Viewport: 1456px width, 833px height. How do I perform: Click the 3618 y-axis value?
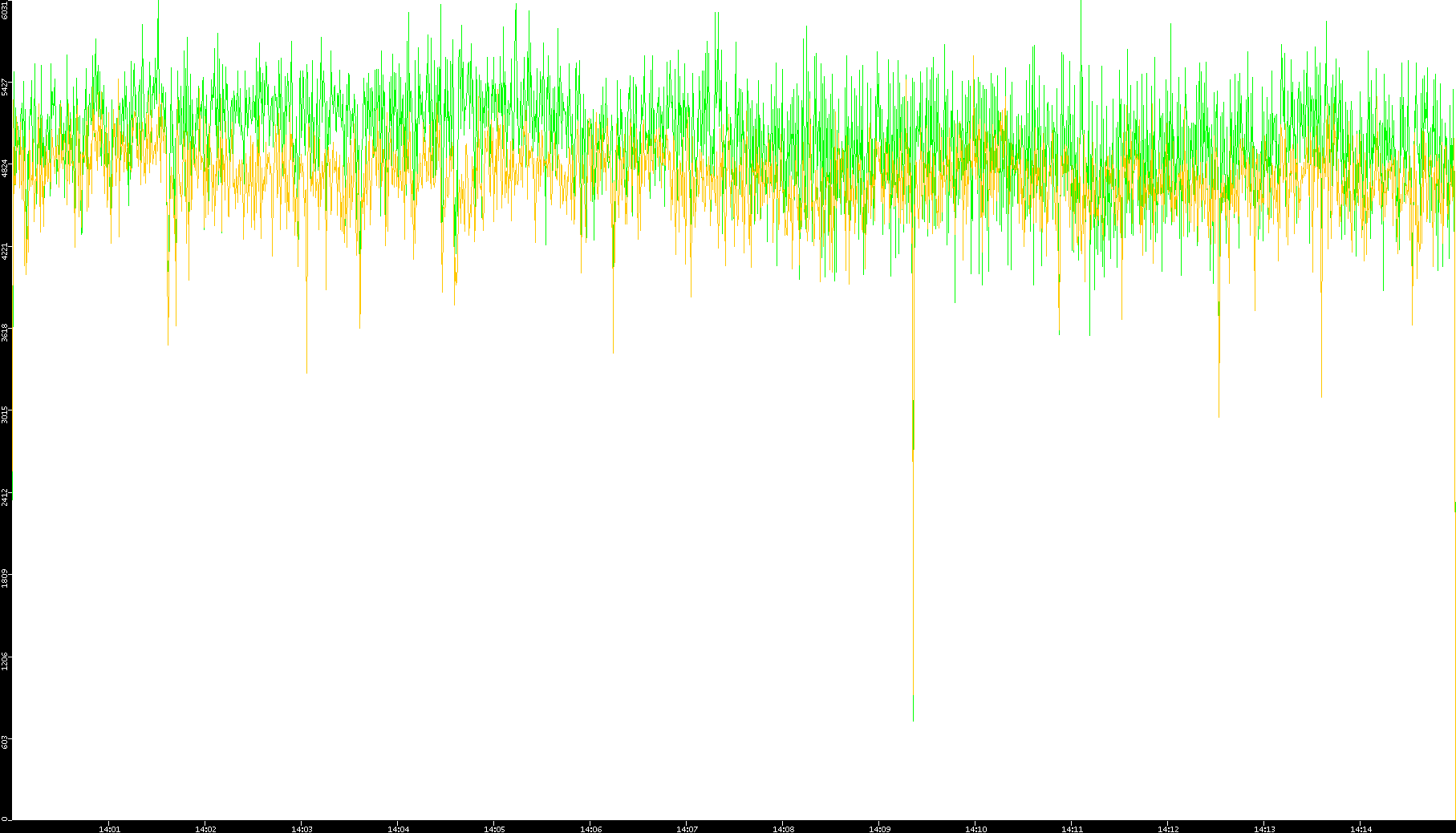[5, 333]
